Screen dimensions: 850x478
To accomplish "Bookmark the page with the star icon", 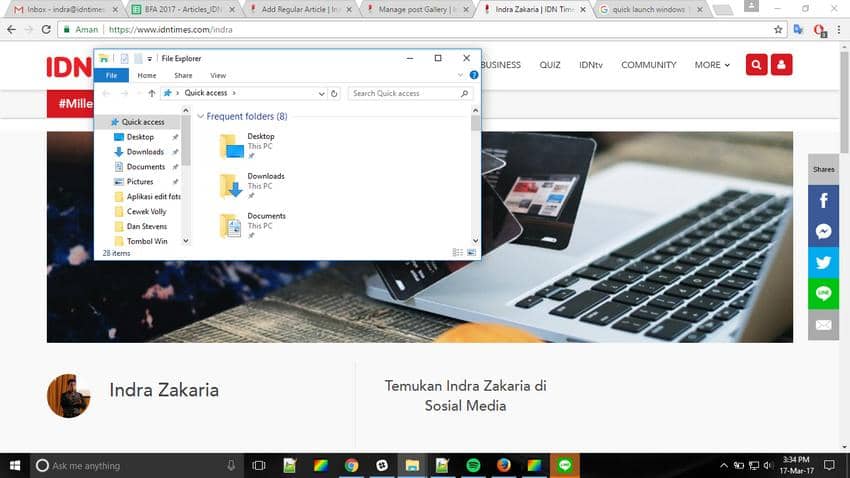I will click(779, 30).
